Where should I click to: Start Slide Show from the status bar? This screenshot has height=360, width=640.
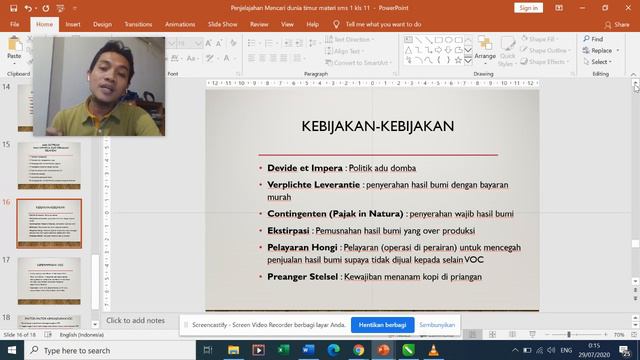[533, 335]
